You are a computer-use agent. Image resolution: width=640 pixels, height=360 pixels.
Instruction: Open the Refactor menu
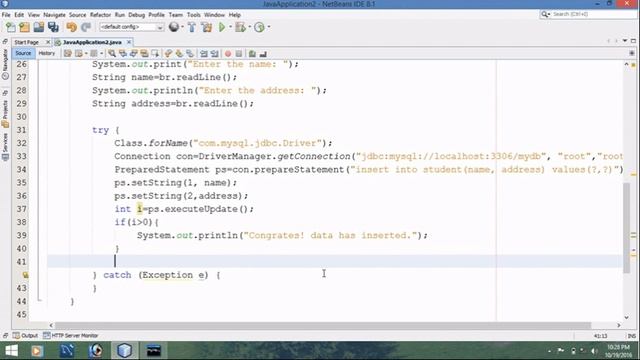100,15
